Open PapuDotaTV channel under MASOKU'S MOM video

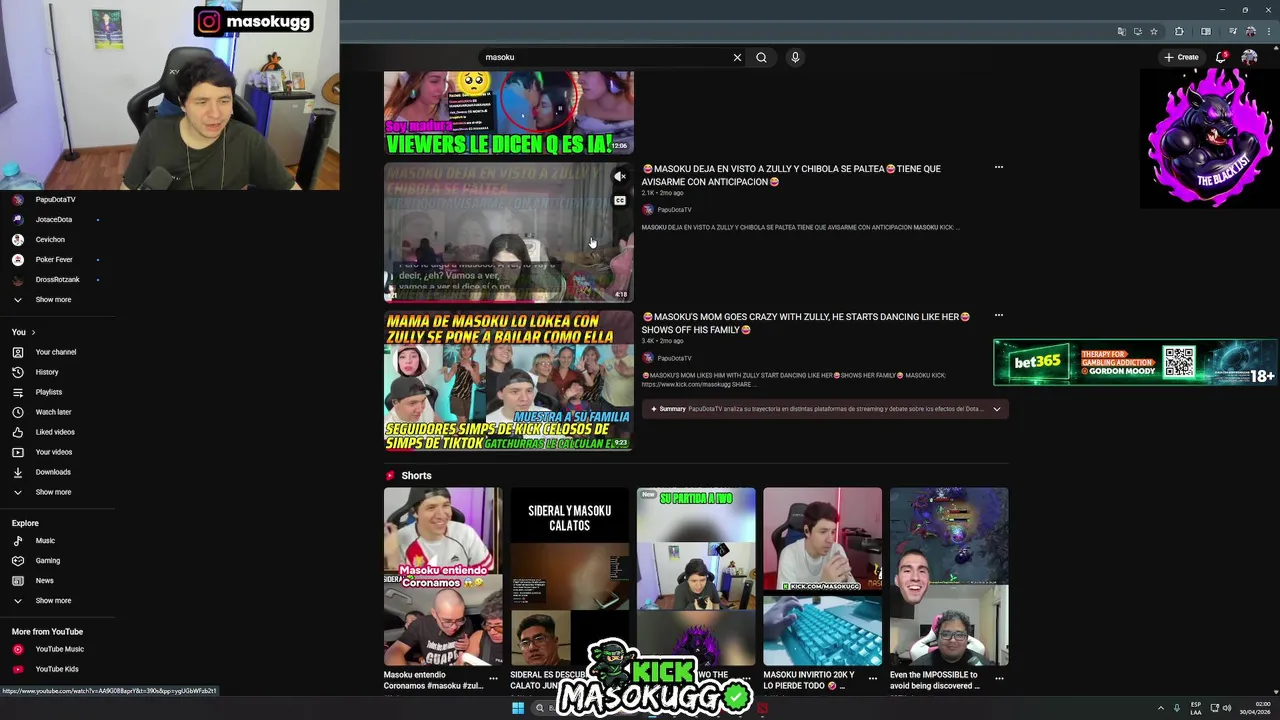coord(674,358)
